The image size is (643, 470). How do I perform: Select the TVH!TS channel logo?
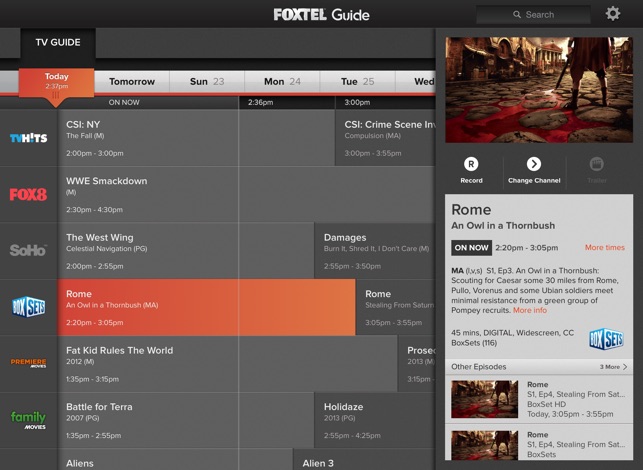coord(28,138)
